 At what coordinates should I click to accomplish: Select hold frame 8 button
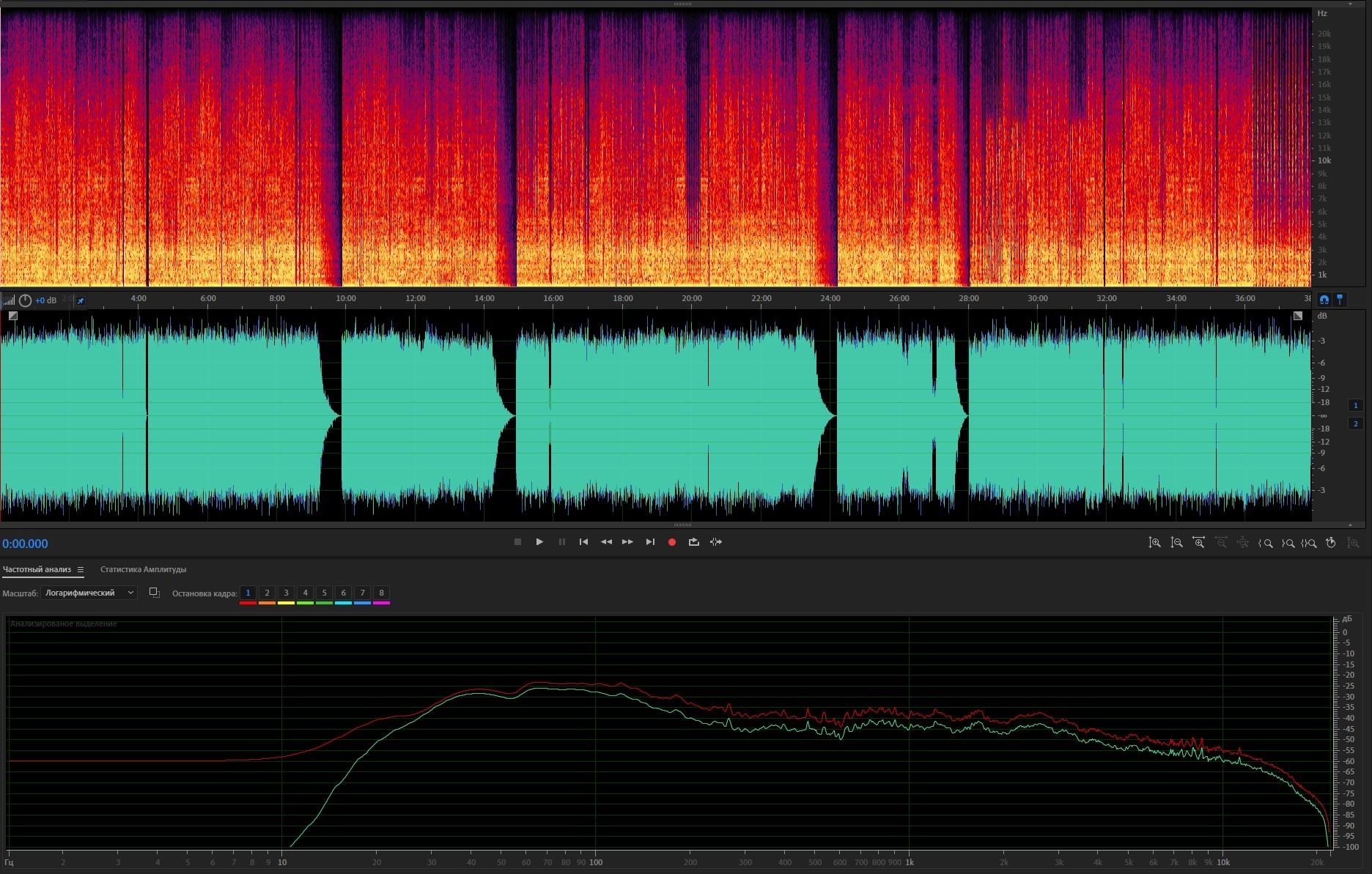click(381, 593)
